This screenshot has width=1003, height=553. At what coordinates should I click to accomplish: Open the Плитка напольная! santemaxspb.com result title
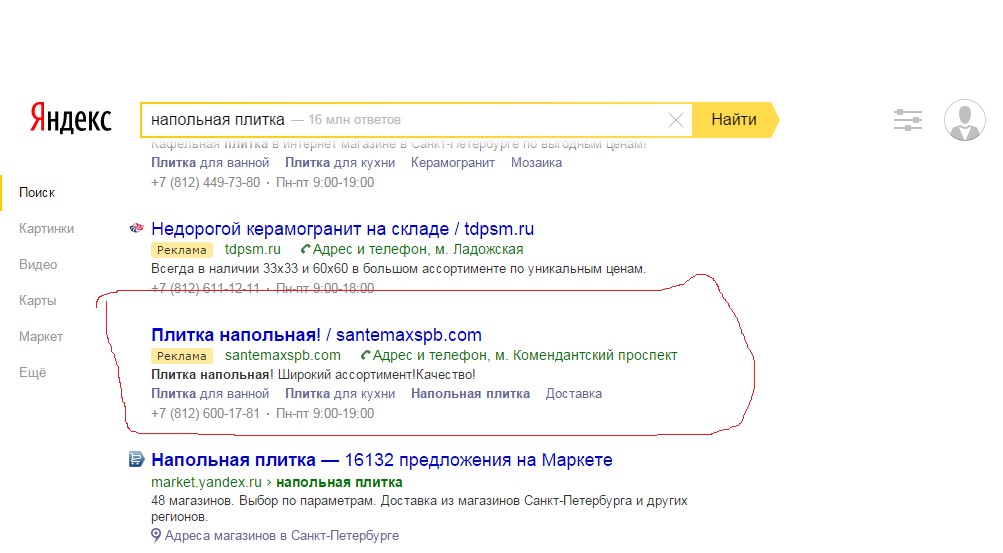tap(316, 335)
